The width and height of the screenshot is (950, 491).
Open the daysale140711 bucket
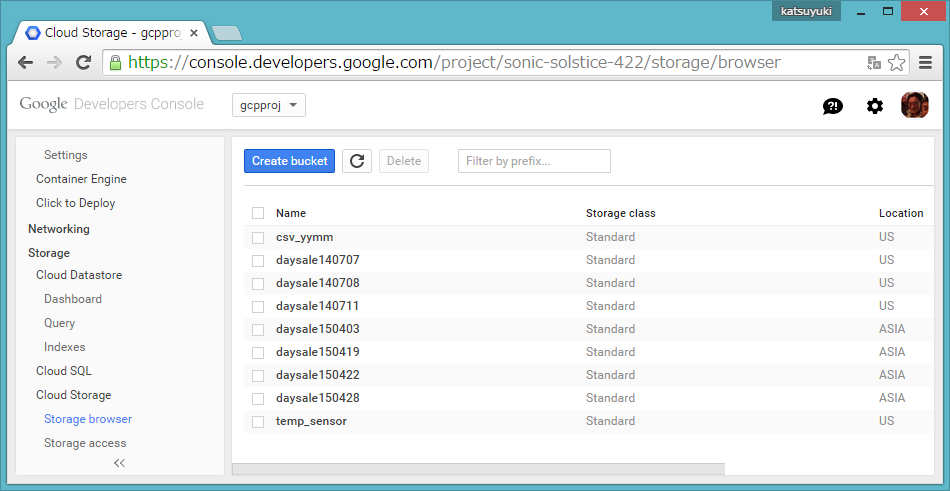tap(317, 306)
